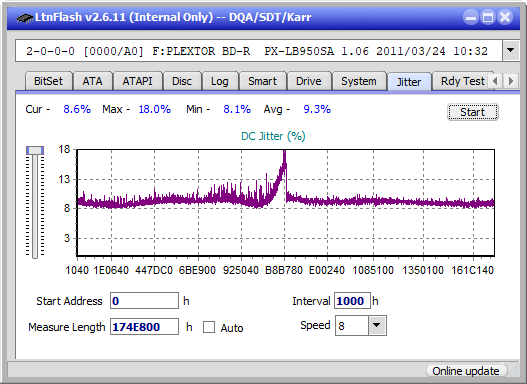527x384 pixels.
Task: Click the LtnFlash chip icon in title bar
Action: pos(24,17)
